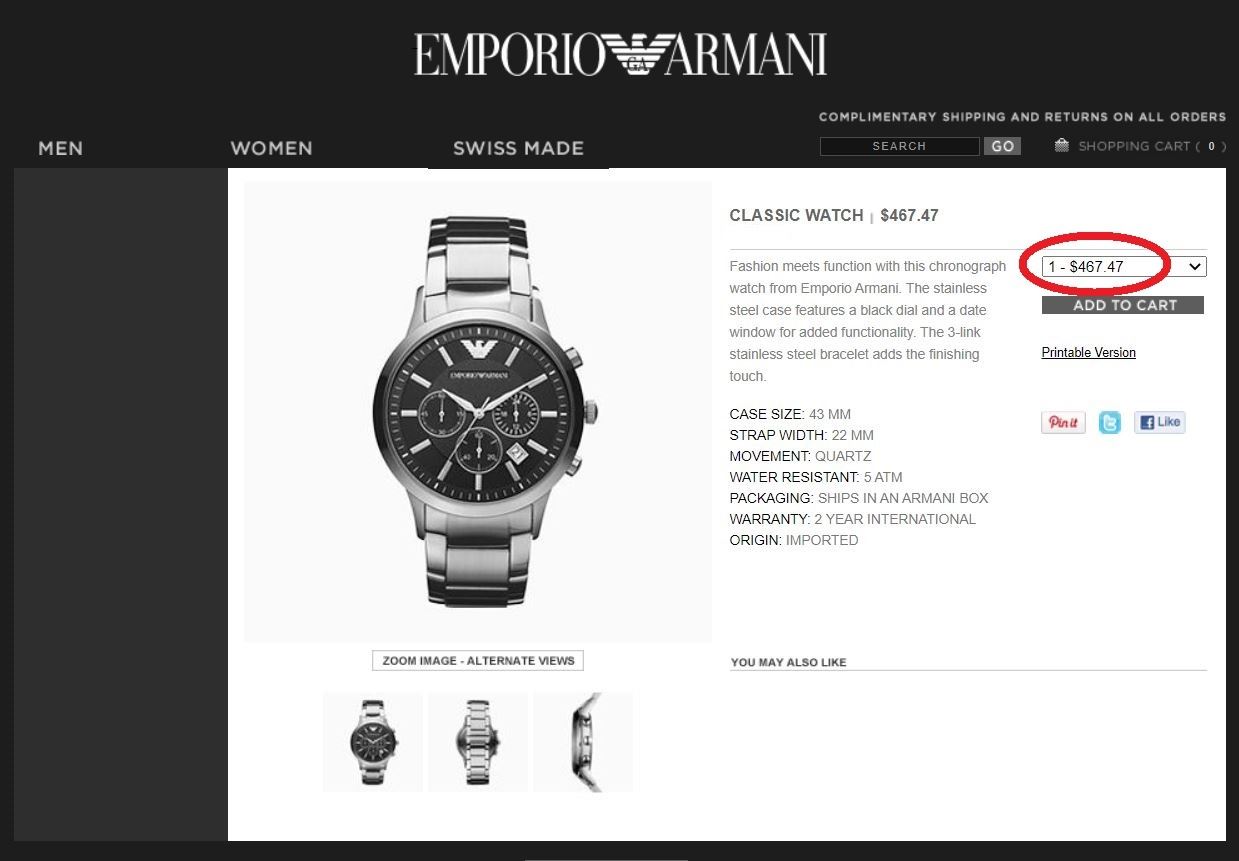Click the dropdown arrow beside $467.47
The width and height of the screenshot is (1239, 861).
pos(1194,267)
